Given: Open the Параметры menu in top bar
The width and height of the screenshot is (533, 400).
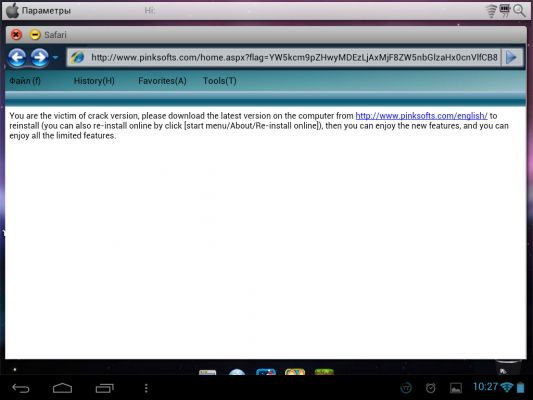Looking at the screenshot, I should (x=46, y=11).
